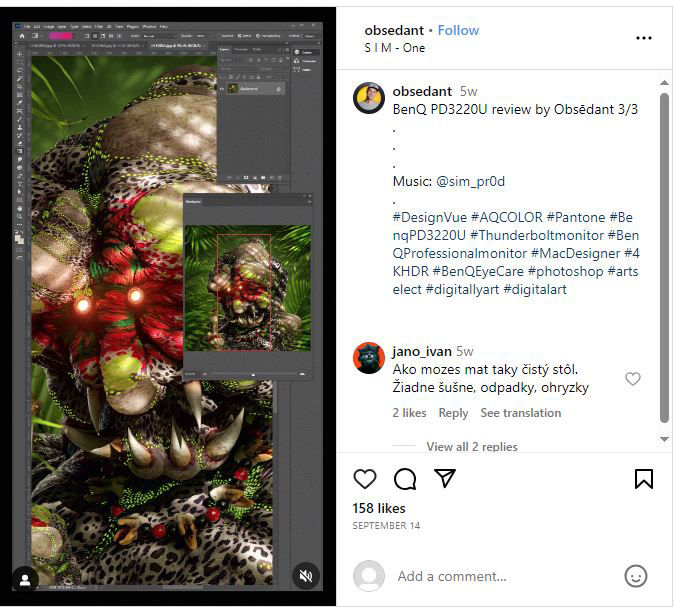Reply to jano_ivan's comment
Image resolution: width=674 pixels, height=609 pixels.
coord(453,413)
